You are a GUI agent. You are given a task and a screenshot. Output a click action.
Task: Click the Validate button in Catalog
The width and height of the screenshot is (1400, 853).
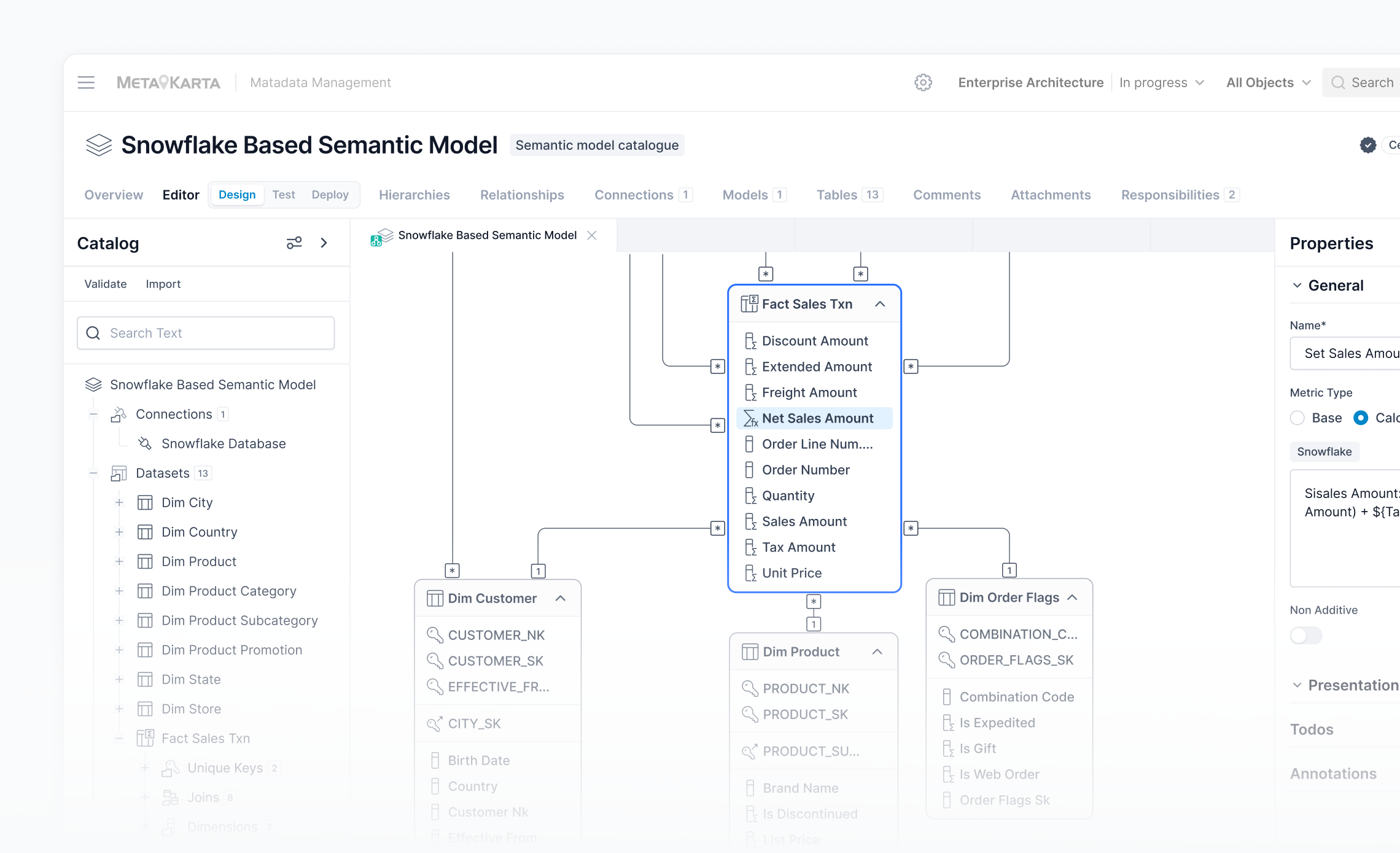click(106, 284)
